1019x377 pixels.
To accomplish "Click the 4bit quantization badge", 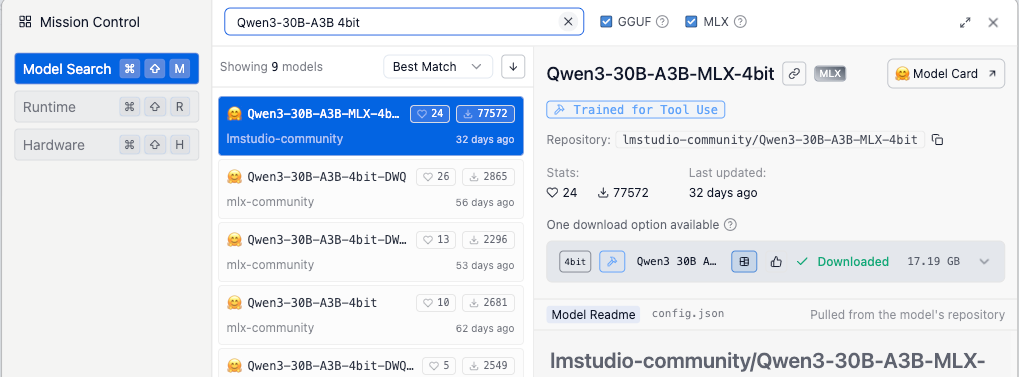I will [575, 261].
